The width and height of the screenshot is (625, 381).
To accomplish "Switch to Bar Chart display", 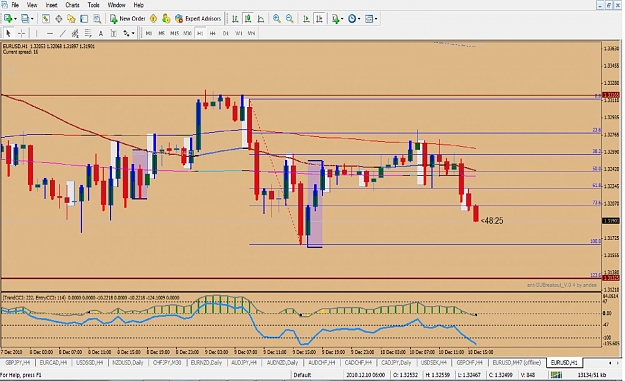I will 235,19.
